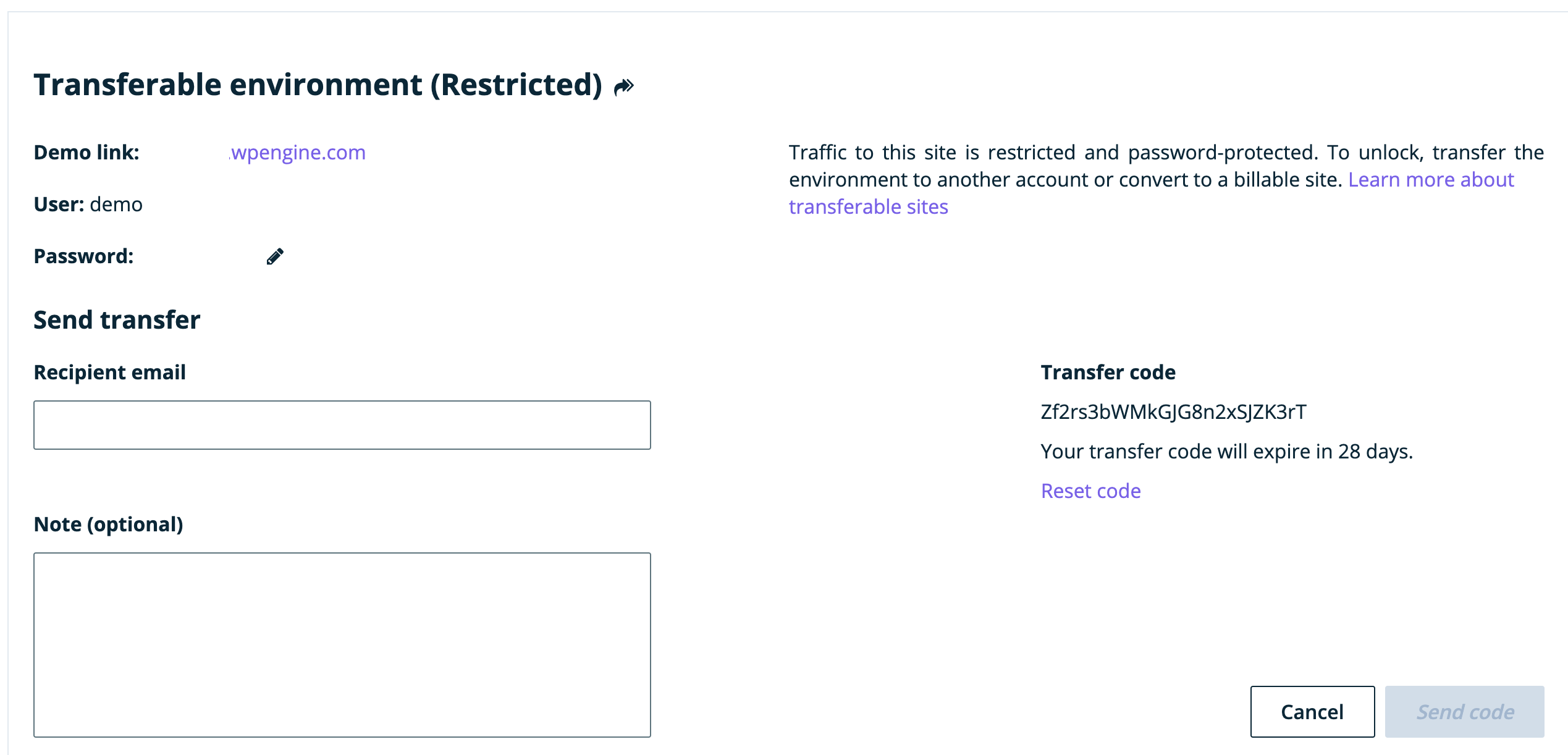The width and height of the screenshot is (1568, 755).
Task: Click the transfer code string Zf2rs3bWMkGJG8n2xSJZK3rT
Action: 1173,412
